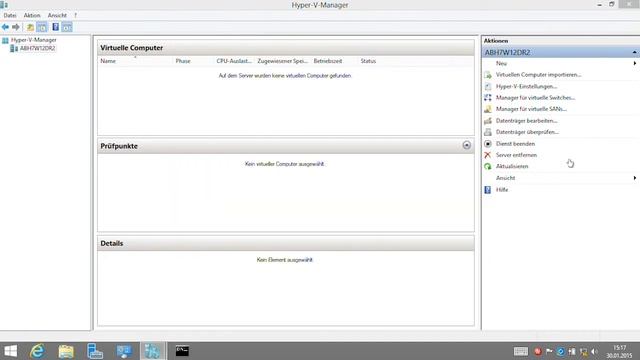Image resolution: width=640 pixels, height=360 pixels.
Task: Open Hyper-V-Einstellungen...
Action: [x=526, y=87]
